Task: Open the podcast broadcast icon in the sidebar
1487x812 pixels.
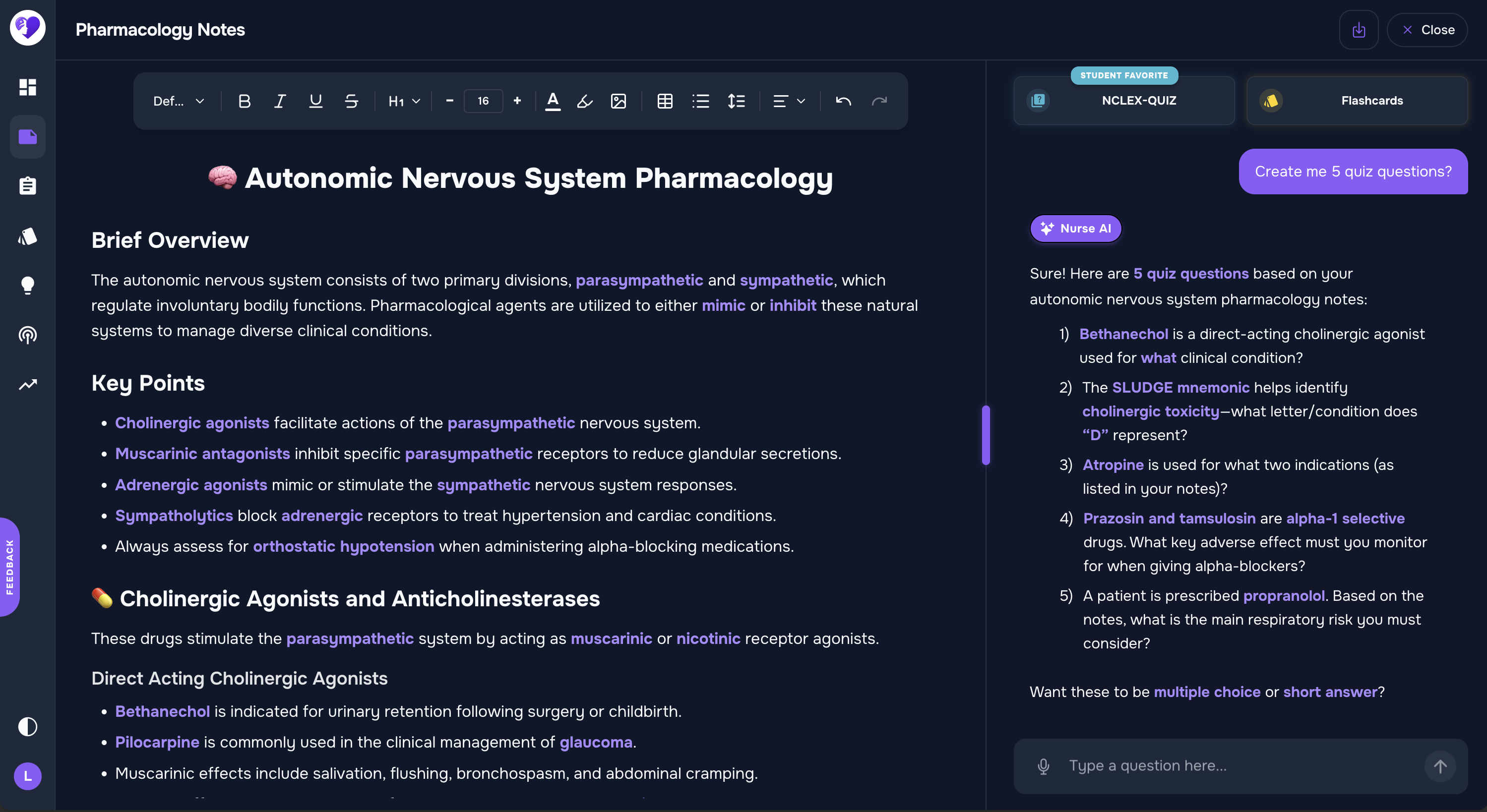Action: [27, 335]
